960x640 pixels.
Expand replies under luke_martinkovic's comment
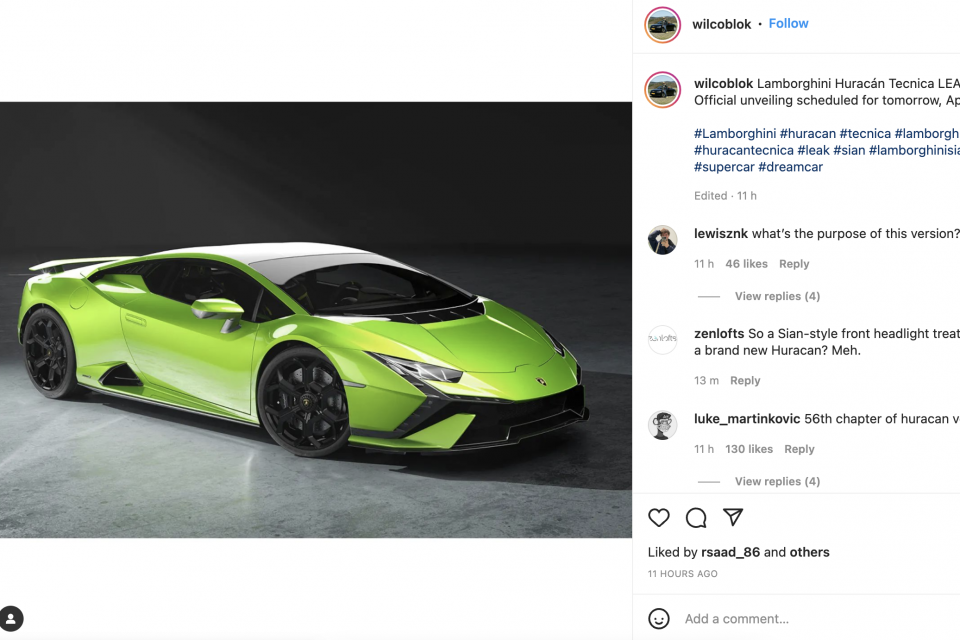[777, 481]
